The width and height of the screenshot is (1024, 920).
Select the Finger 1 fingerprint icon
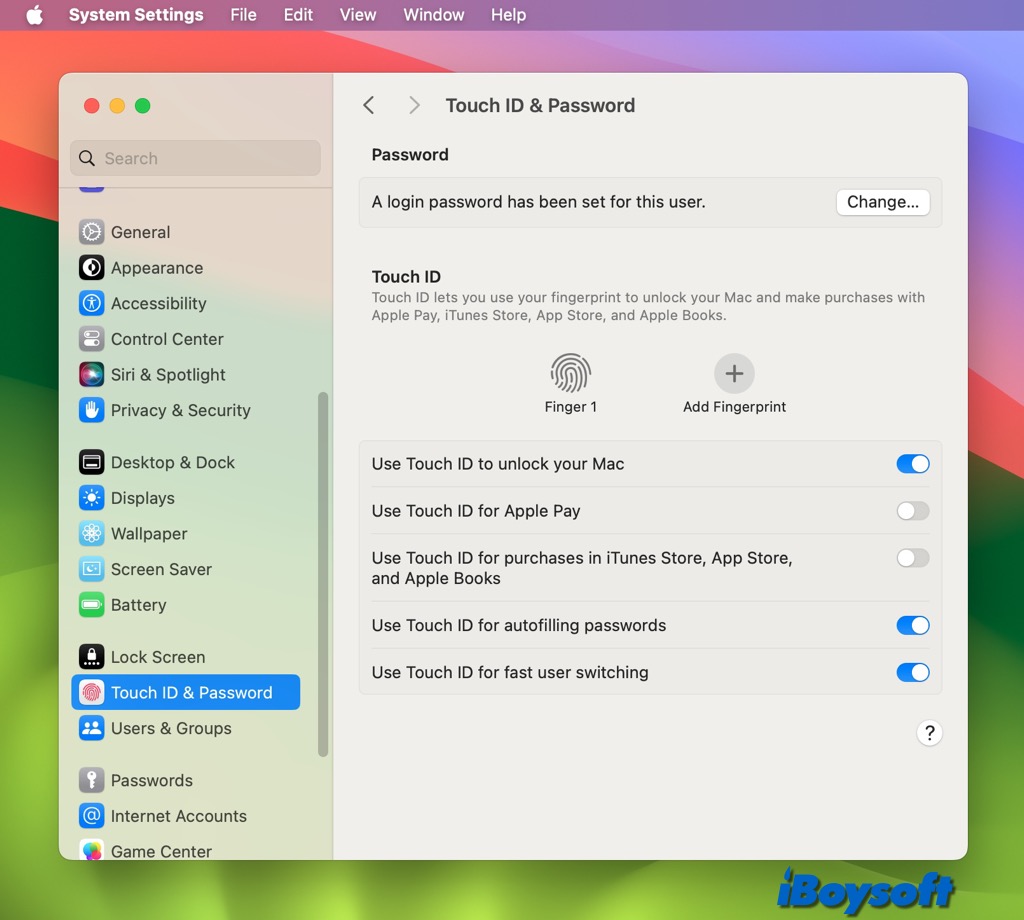pos(571,371)
